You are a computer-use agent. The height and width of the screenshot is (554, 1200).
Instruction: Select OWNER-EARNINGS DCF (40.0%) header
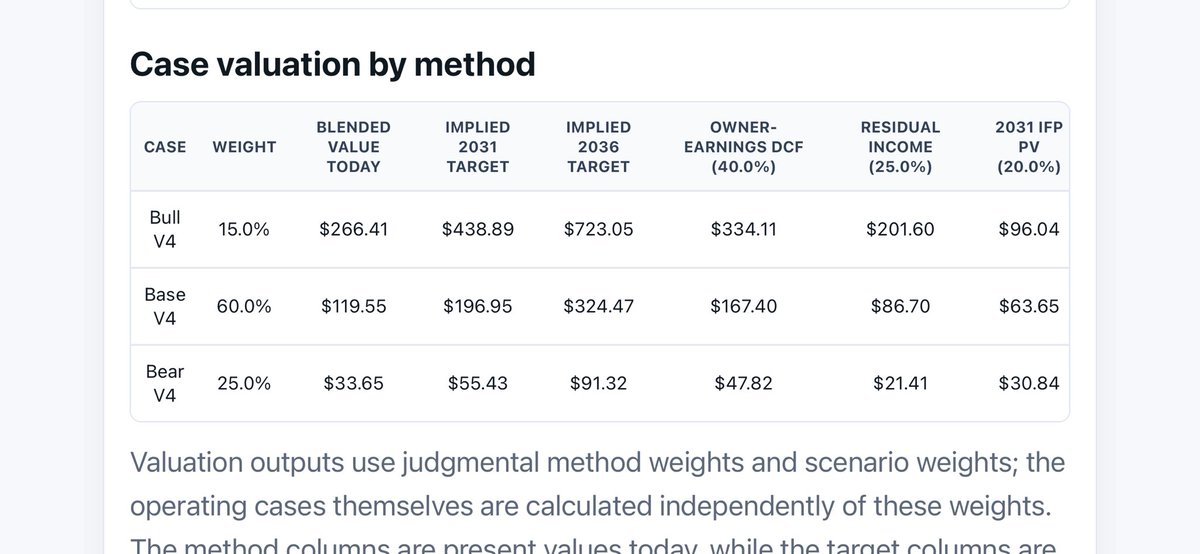(x=743, y=147)
